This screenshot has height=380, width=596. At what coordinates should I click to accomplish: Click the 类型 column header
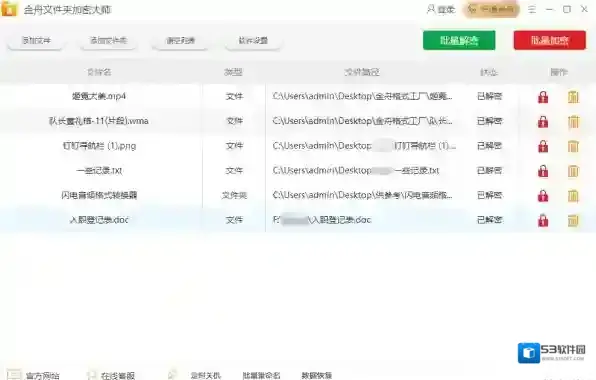(x=233, y=72)
